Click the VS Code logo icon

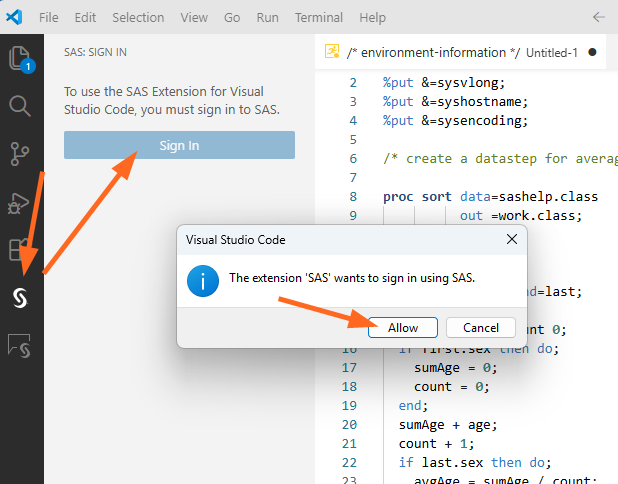pyautogui.click(x=14, y=17)
